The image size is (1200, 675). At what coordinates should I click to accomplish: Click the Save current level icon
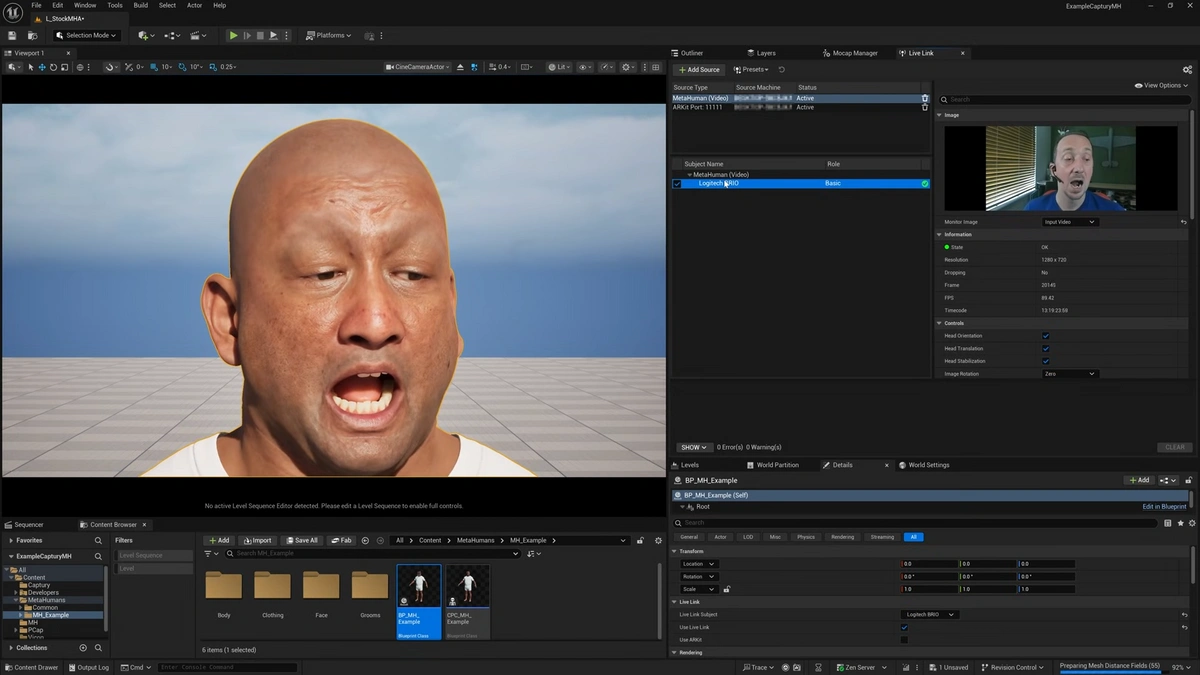click(12, 35)
